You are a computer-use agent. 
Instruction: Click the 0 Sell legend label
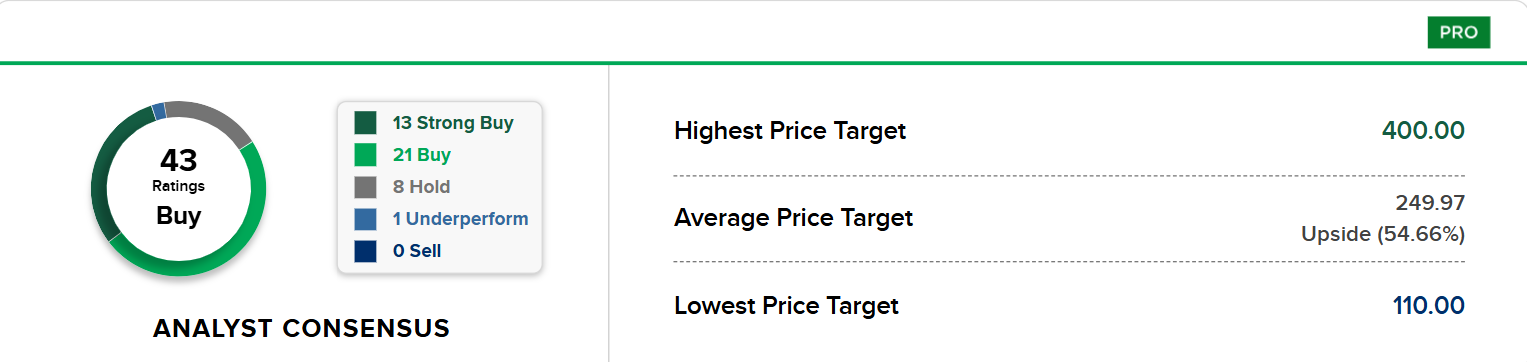[x=417, y=251]
